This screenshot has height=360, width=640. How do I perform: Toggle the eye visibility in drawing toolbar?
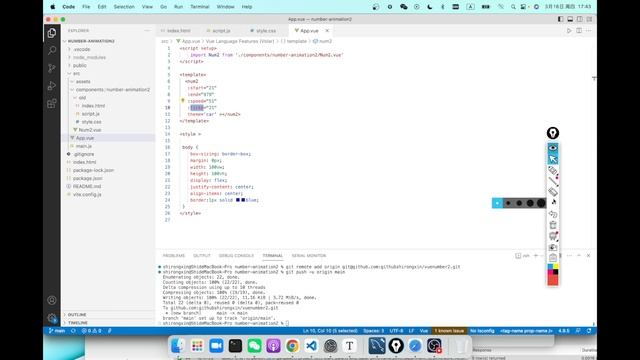point(553,148)
